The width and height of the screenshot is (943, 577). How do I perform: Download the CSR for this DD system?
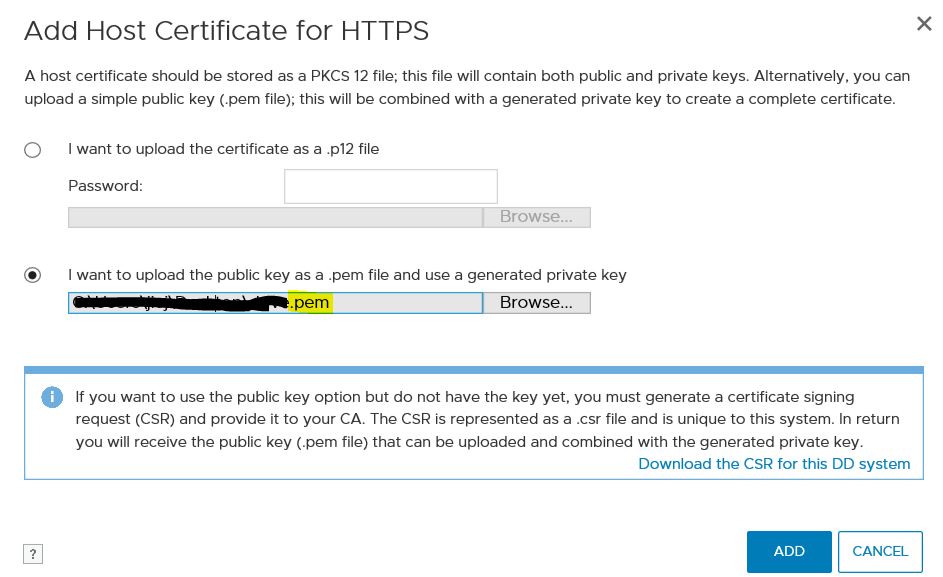pyautogui.click(x=774, y=463)
